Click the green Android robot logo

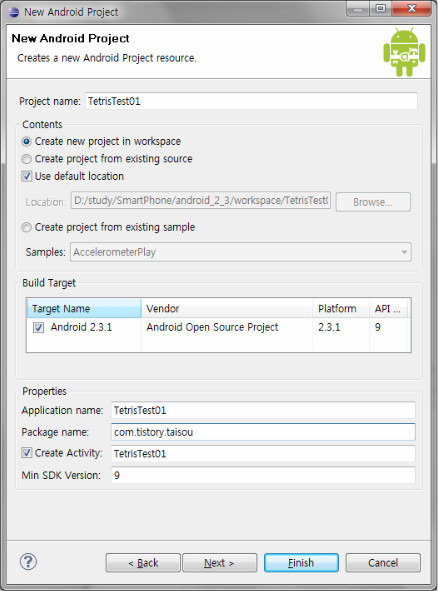(x=404, y=52)
